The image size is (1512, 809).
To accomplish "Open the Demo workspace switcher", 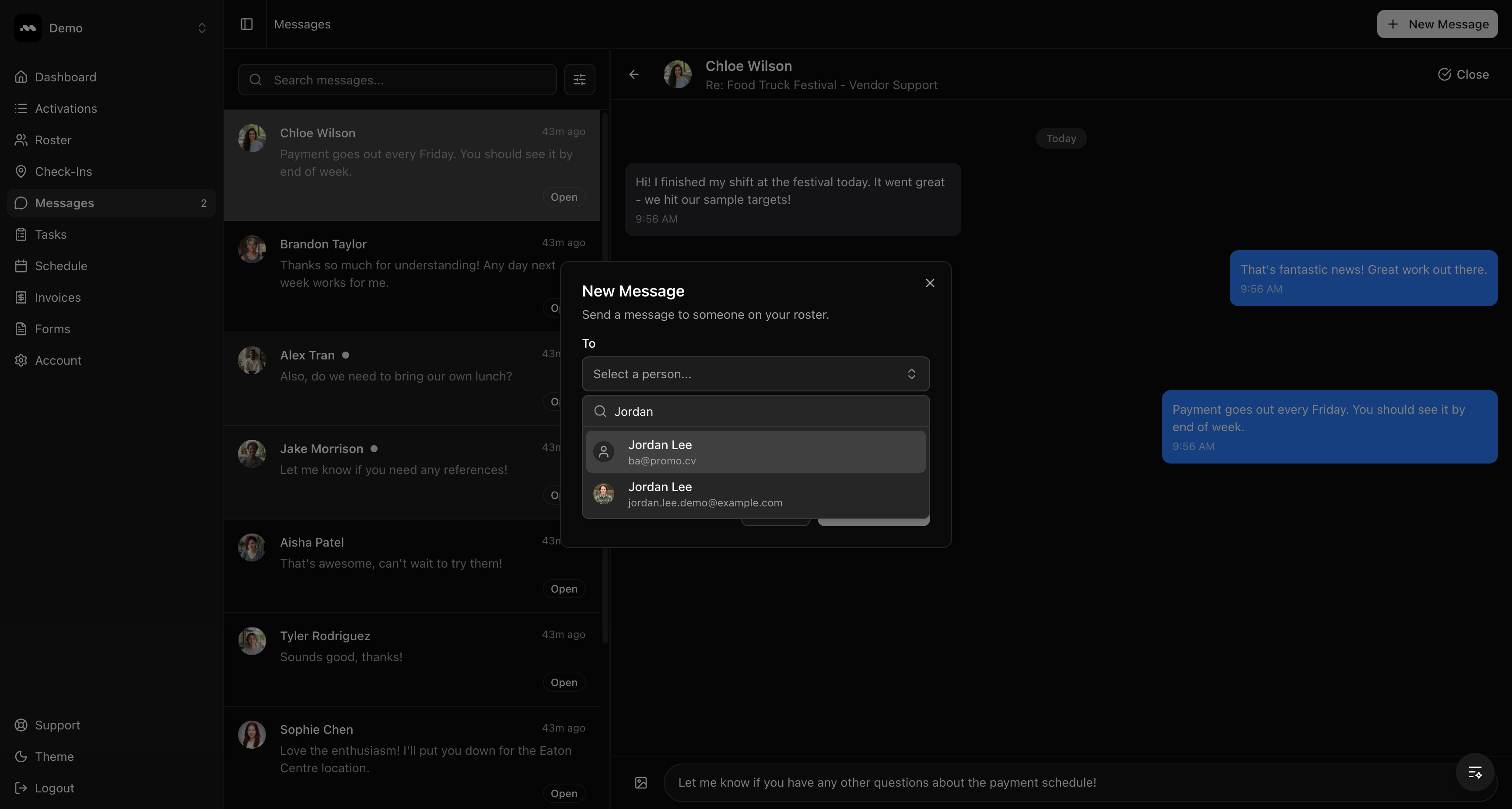I will pyautogui.click(x=201, y=28).
